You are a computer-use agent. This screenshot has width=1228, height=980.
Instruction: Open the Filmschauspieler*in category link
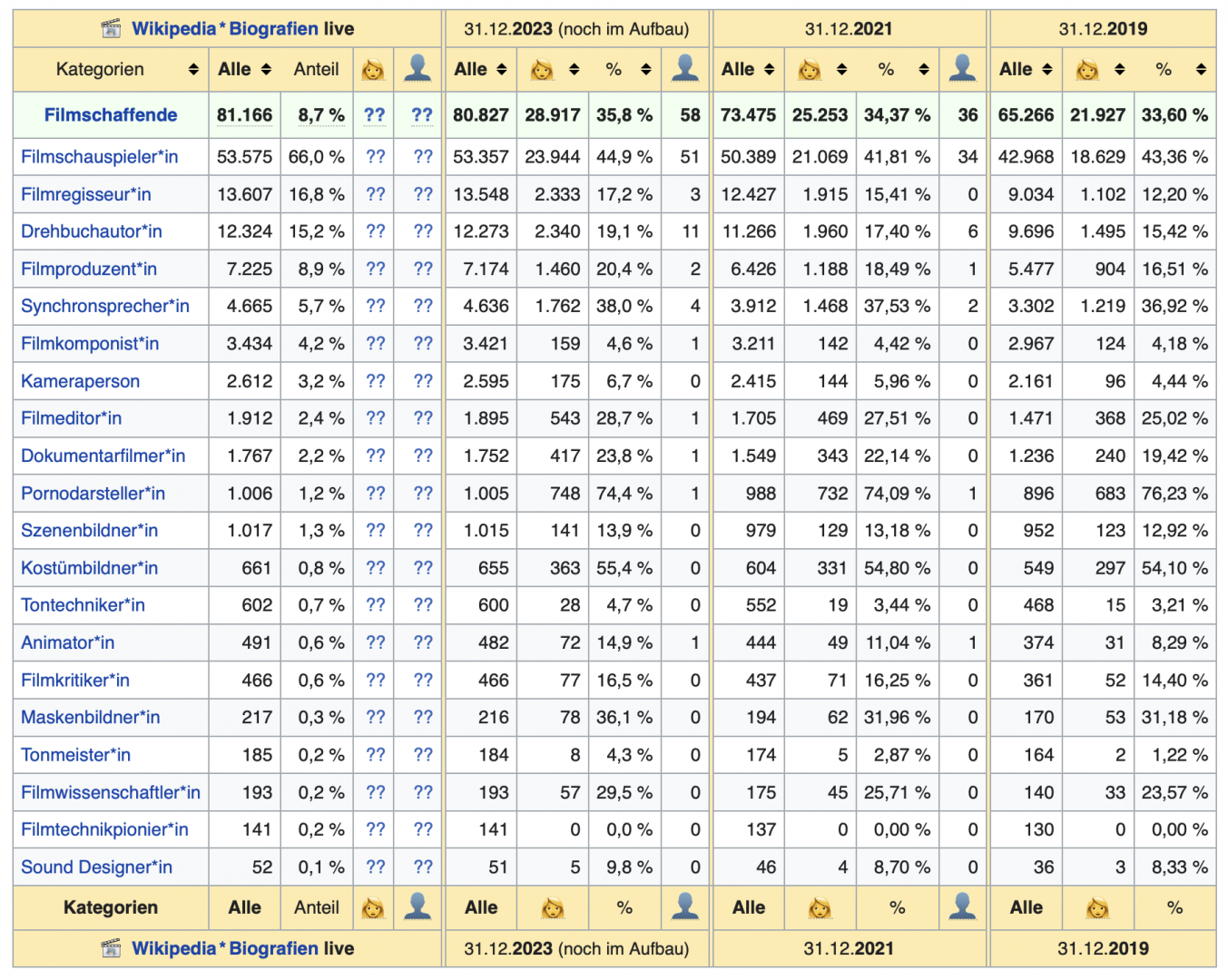(100, 157)
